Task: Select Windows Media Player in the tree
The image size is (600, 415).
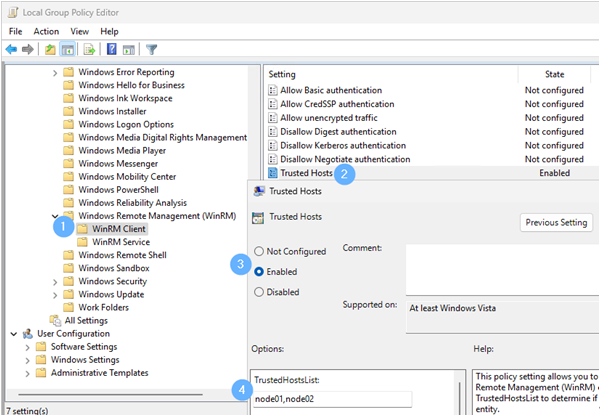Action: point(122,150)
